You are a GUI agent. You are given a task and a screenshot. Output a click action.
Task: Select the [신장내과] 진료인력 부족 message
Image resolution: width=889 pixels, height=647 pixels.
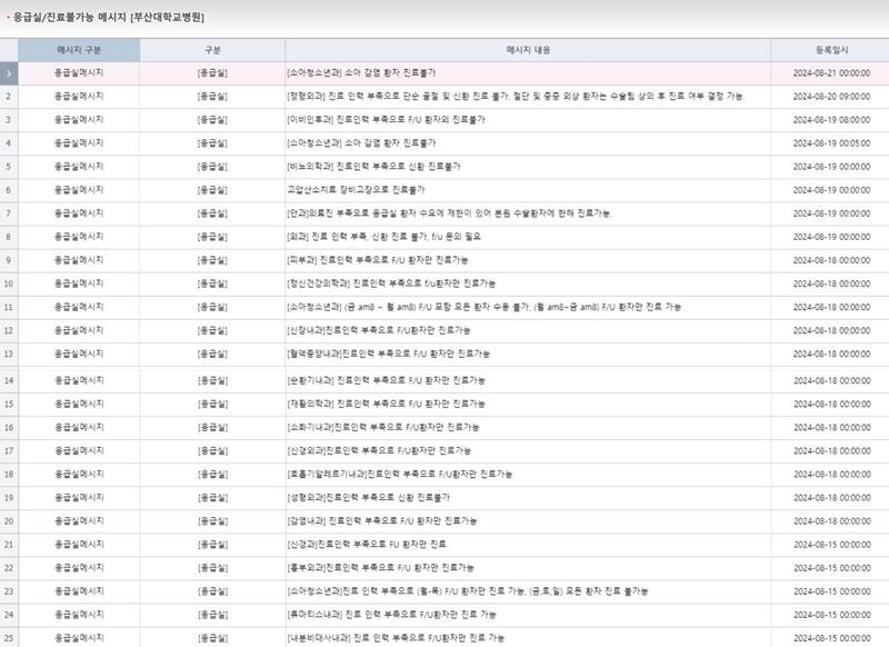(x=379, y=331)
